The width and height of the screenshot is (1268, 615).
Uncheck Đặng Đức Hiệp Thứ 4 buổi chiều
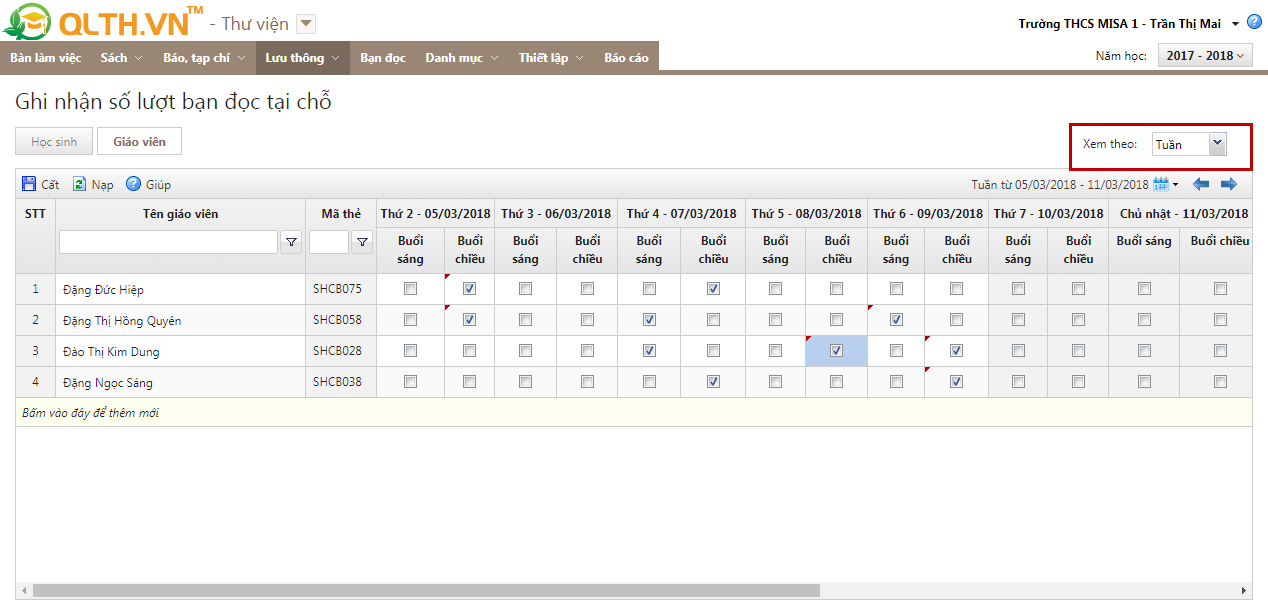(713, 289)
